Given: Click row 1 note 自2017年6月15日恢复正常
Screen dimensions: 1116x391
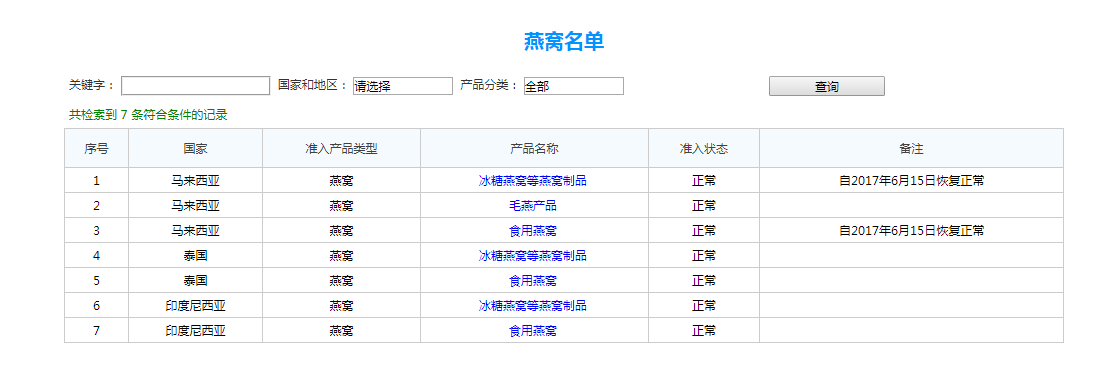Looking at the screenshot, I should click(911, 181).
